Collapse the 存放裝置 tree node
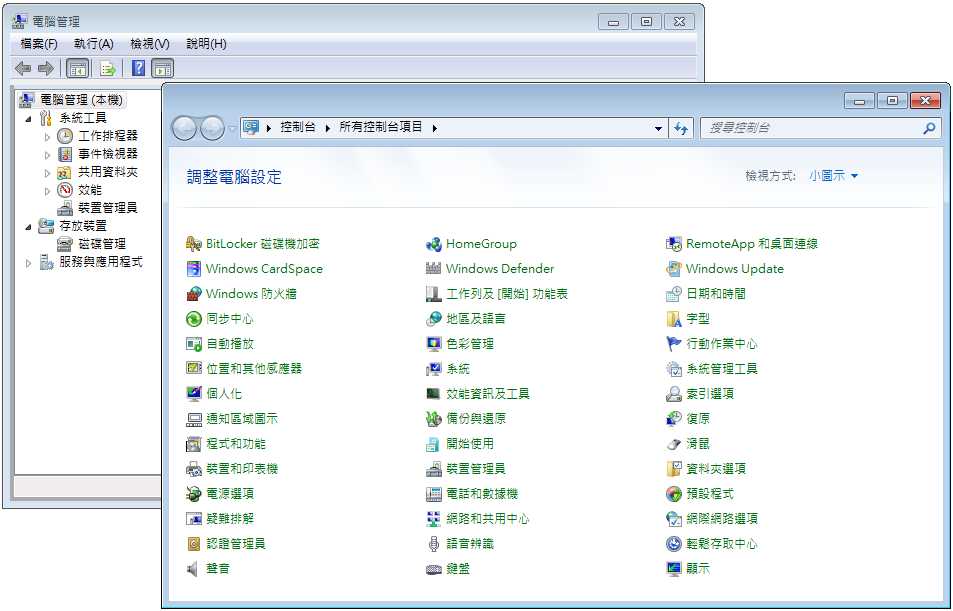953x611 pixels. tap(29, 227)
